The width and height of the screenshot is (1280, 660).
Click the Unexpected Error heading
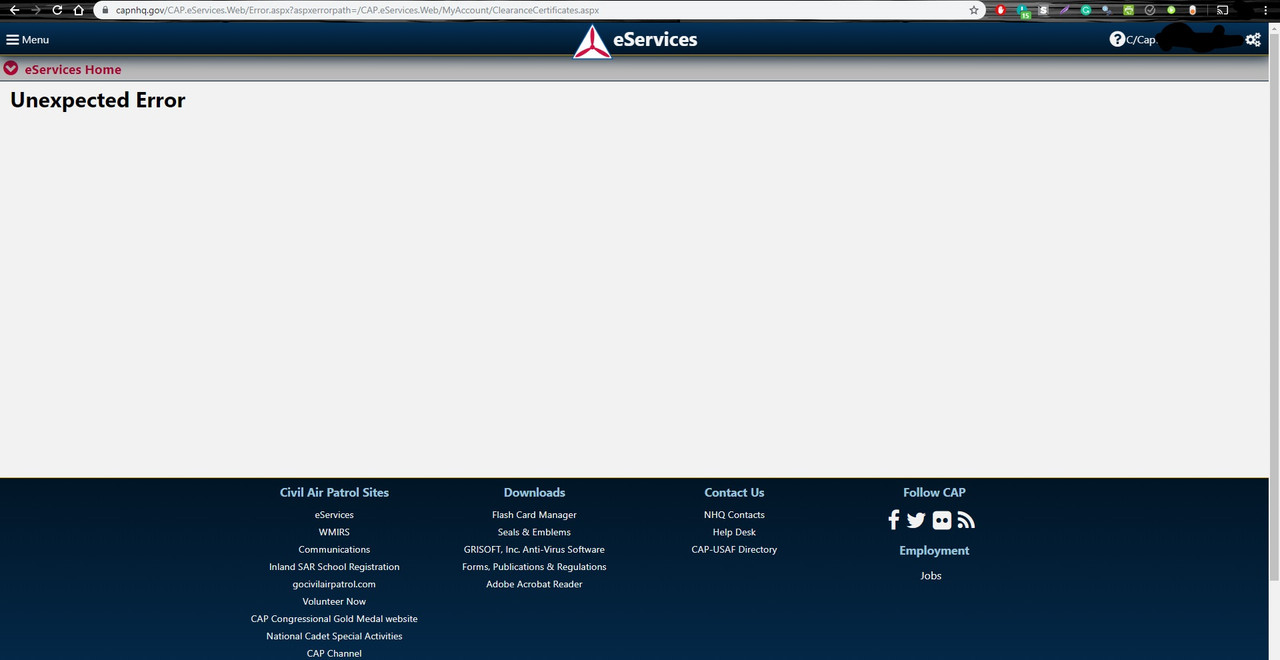pyautogui.click(x=98, y=100)
